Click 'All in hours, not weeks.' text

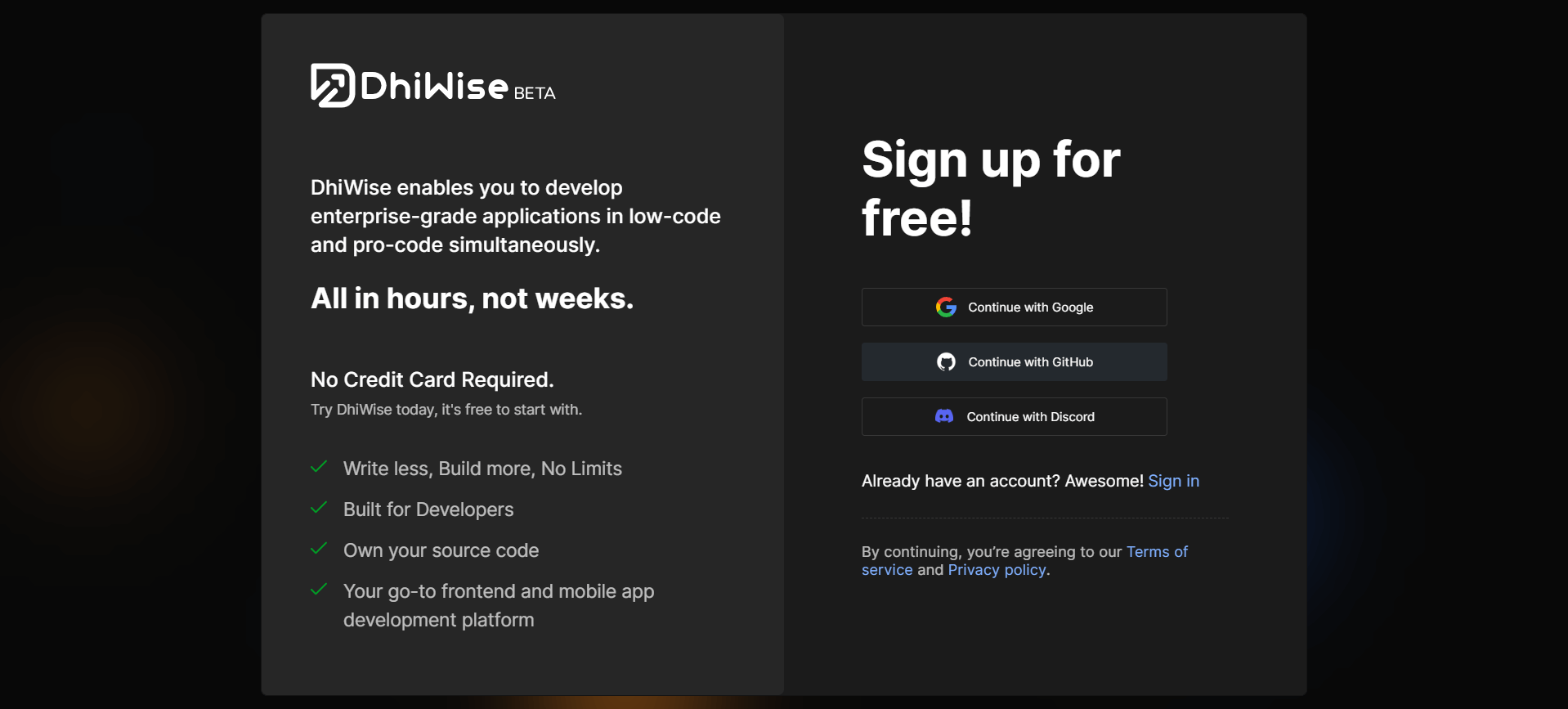pos(472,298)
